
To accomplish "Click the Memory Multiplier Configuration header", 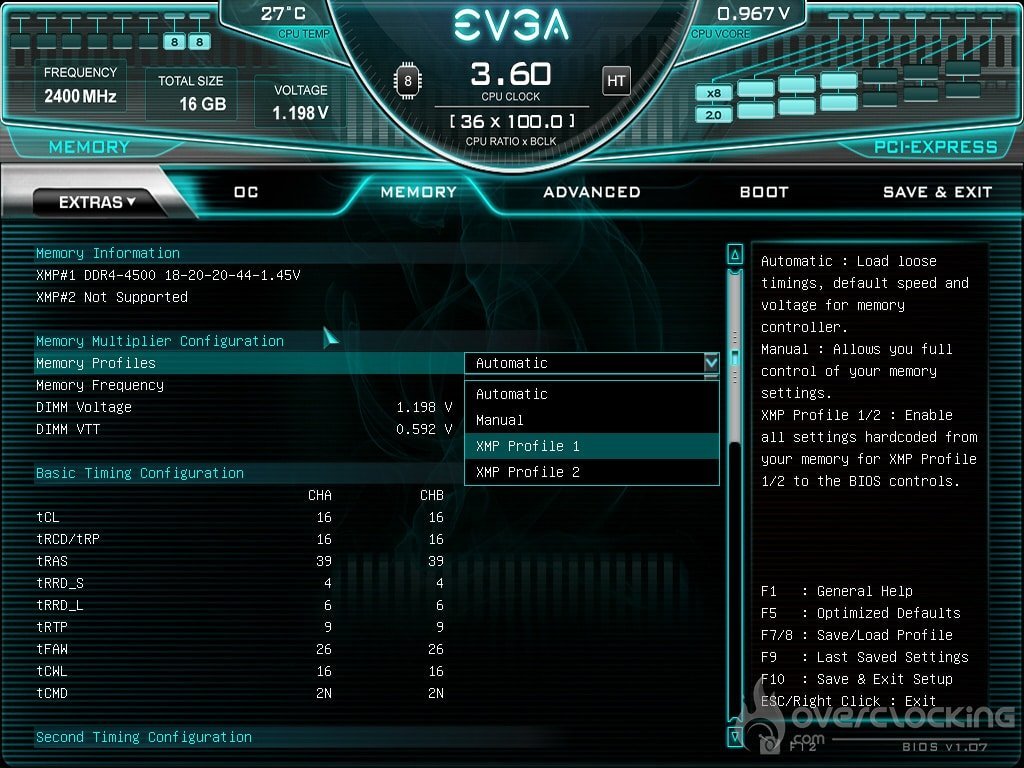I will pyautogui.click(x=160, y=341).
